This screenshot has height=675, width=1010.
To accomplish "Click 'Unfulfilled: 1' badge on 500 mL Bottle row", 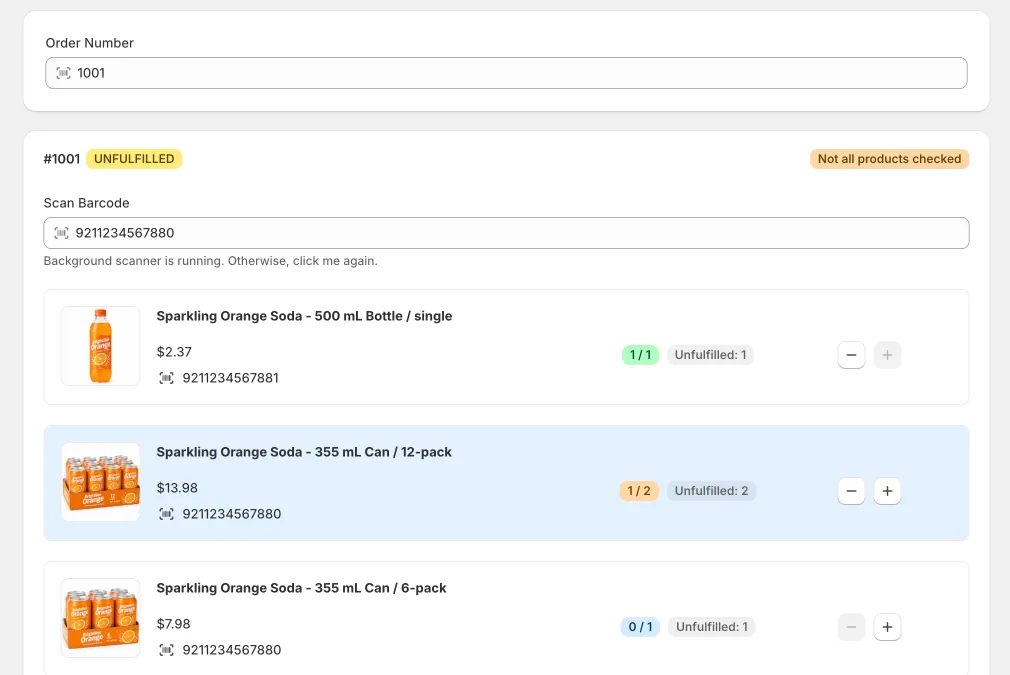I will [x=710, y=355].
